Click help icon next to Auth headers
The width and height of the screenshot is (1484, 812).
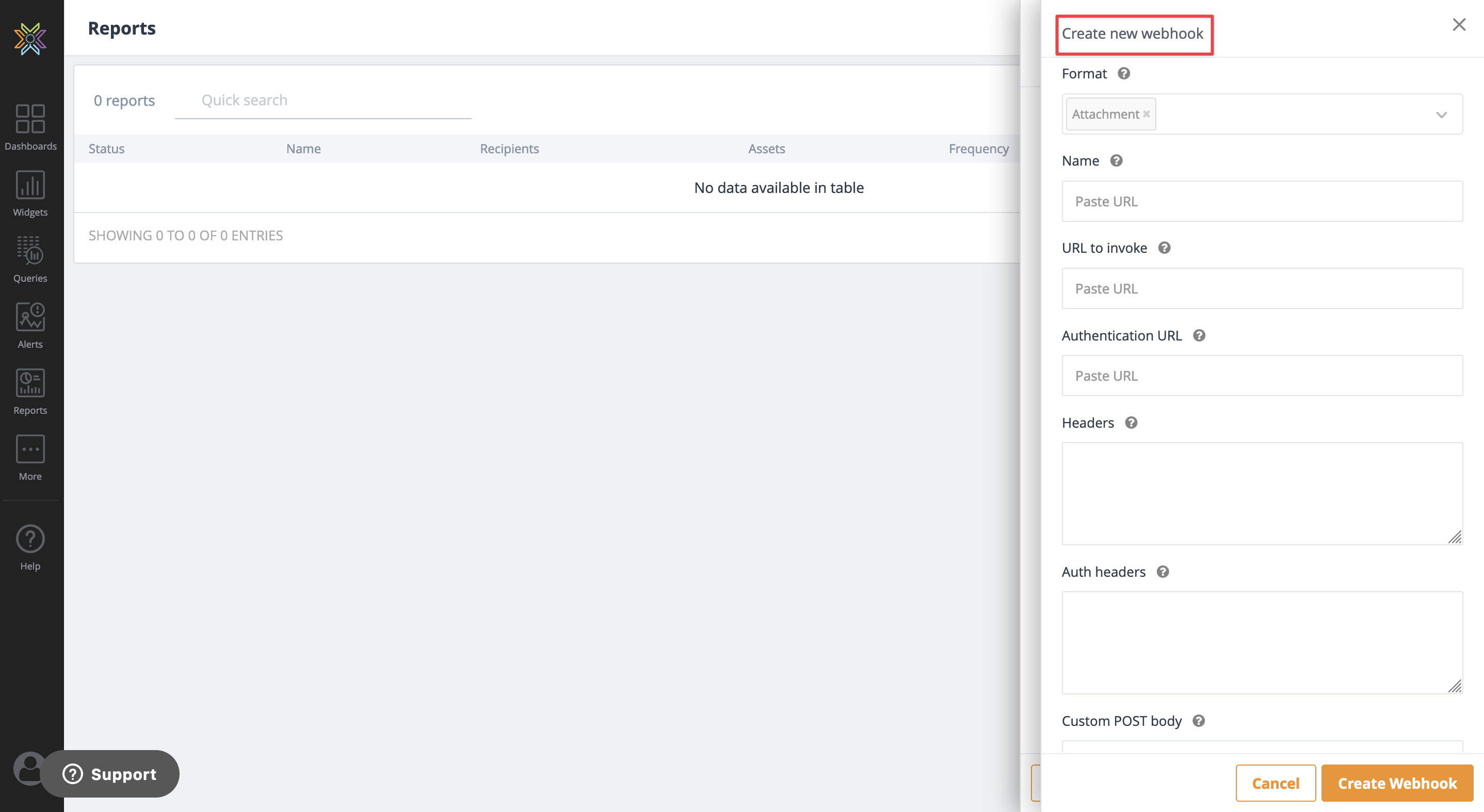point(1163,572)
